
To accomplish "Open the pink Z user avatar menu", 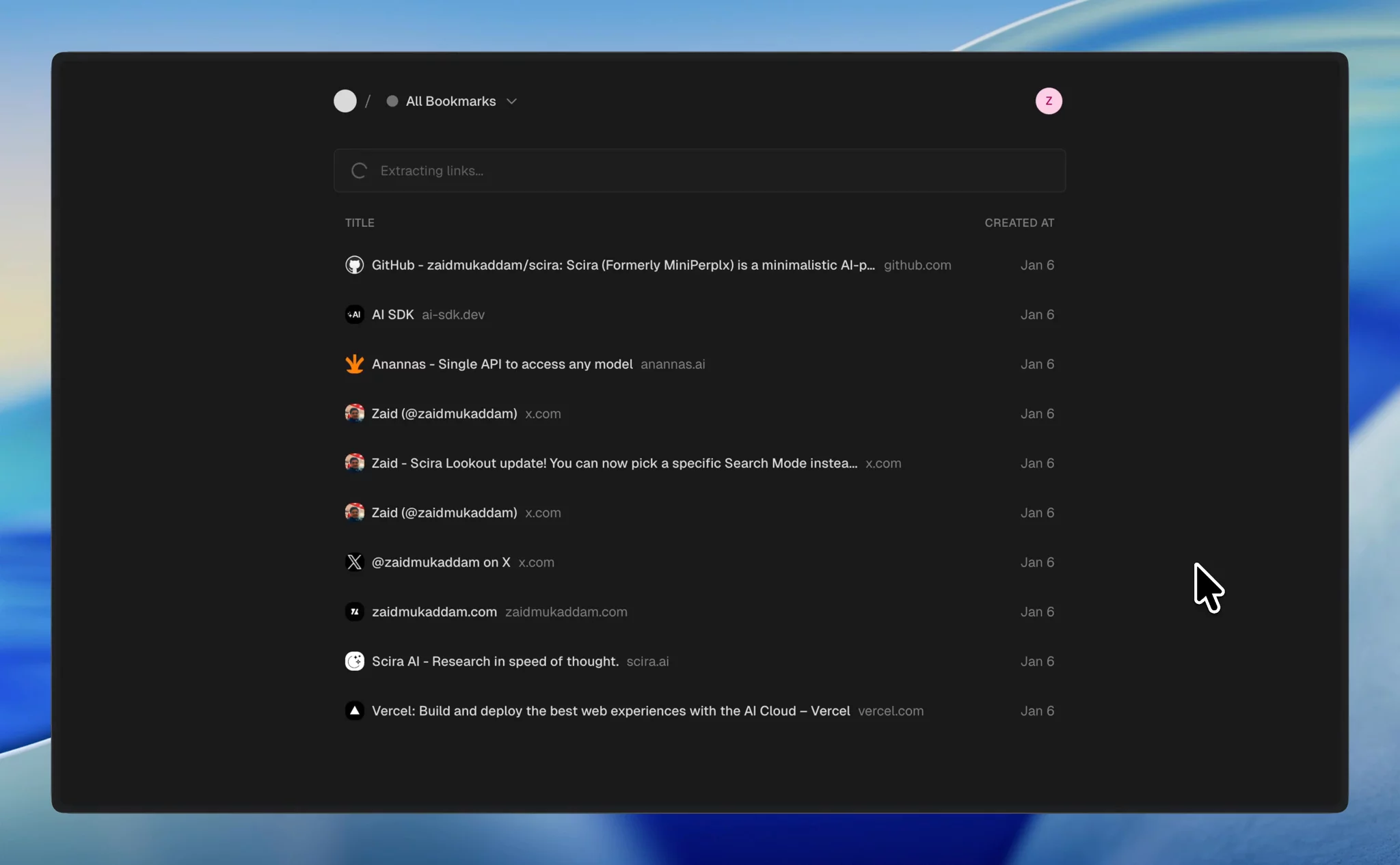I will [1049, 101].
